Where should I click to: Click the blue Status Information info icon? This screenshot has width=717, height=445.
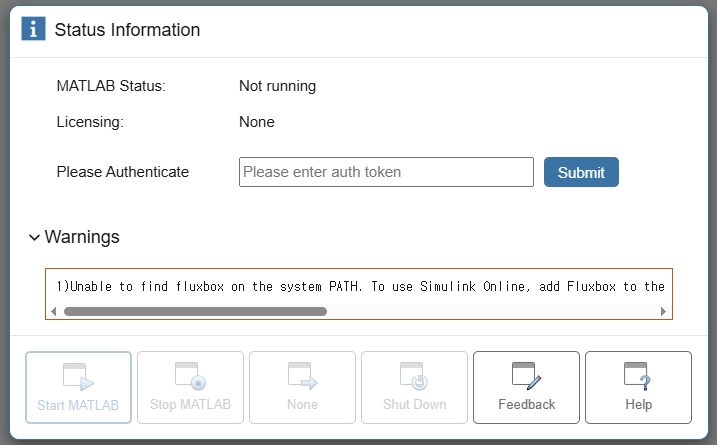[33, 29]
